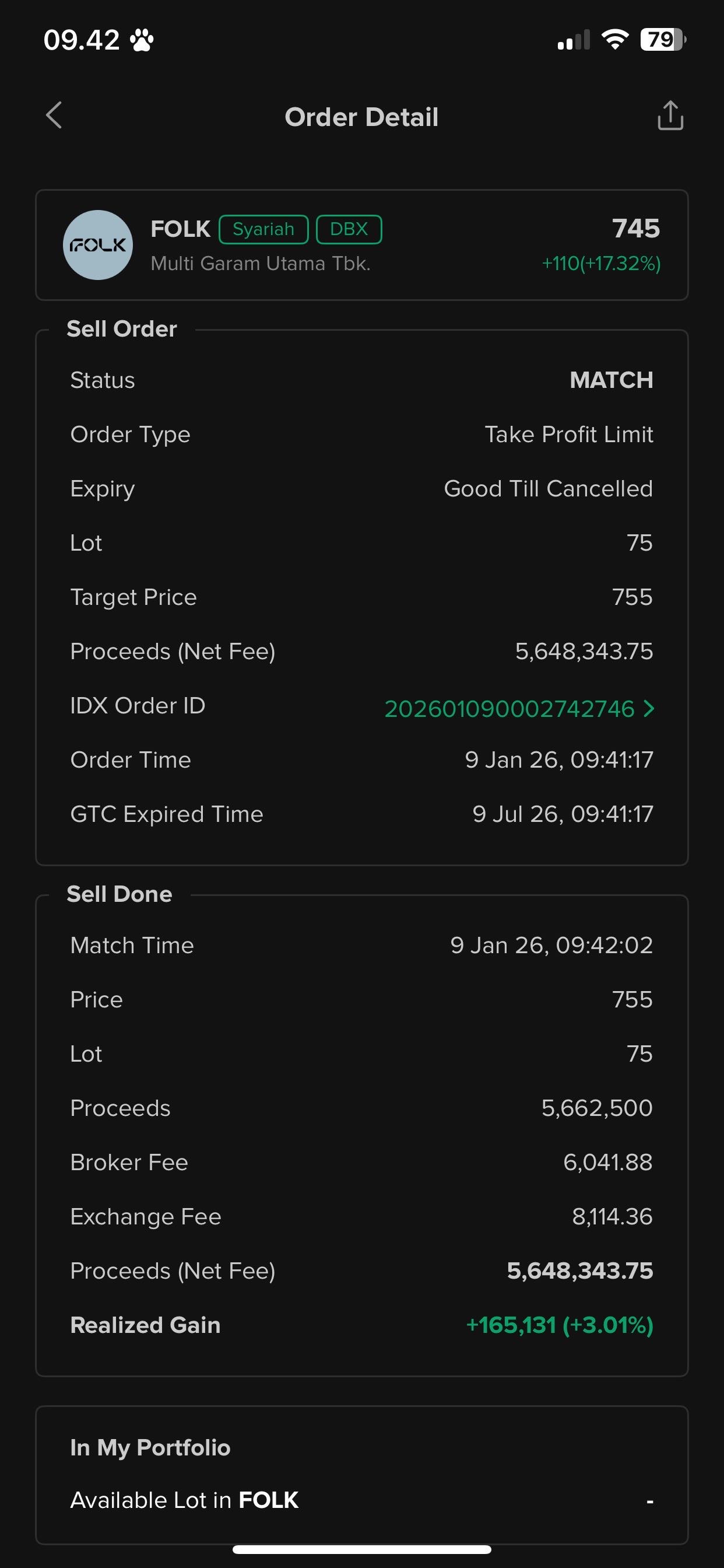Tap the Wi-Fi status icon
The height and width of the screenshot is (1568, 724).
[614, 40]
